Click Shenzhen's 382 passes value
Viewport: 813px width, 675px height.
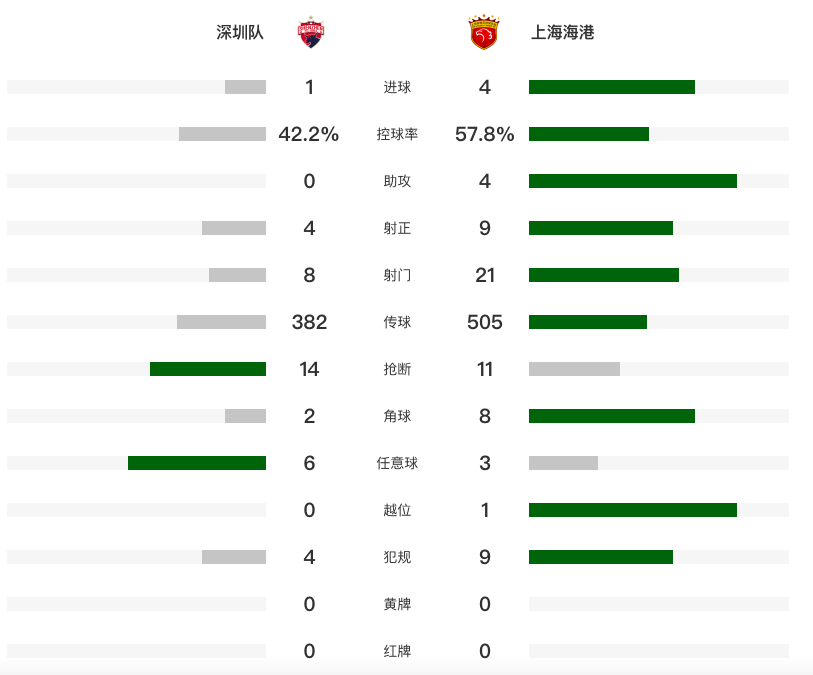309,322
